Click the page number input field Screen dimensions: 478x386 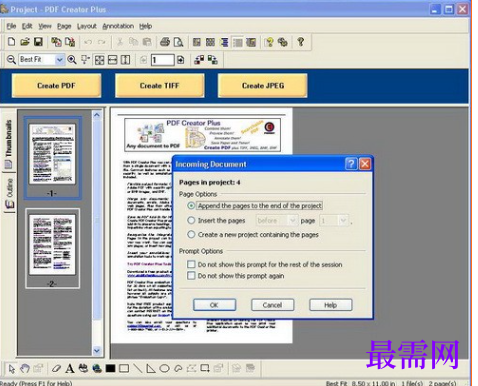coord(162,60)
